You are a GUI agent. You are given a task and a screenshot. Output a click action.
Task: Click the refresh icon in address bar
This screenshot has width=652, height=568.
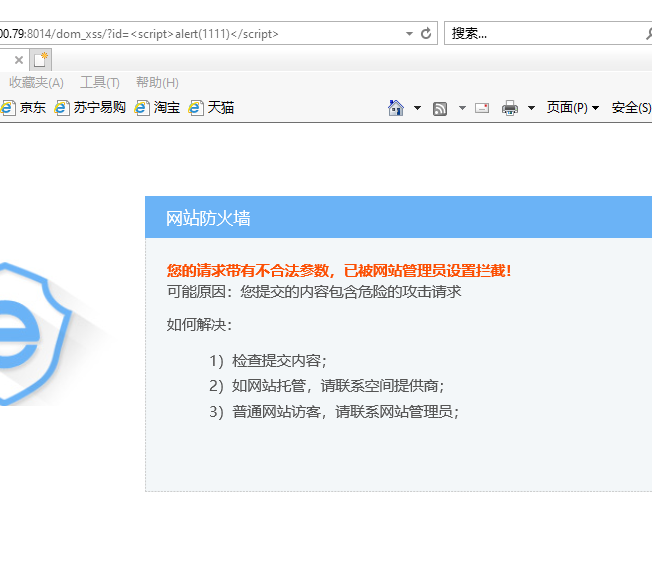(x=426, y=33)
